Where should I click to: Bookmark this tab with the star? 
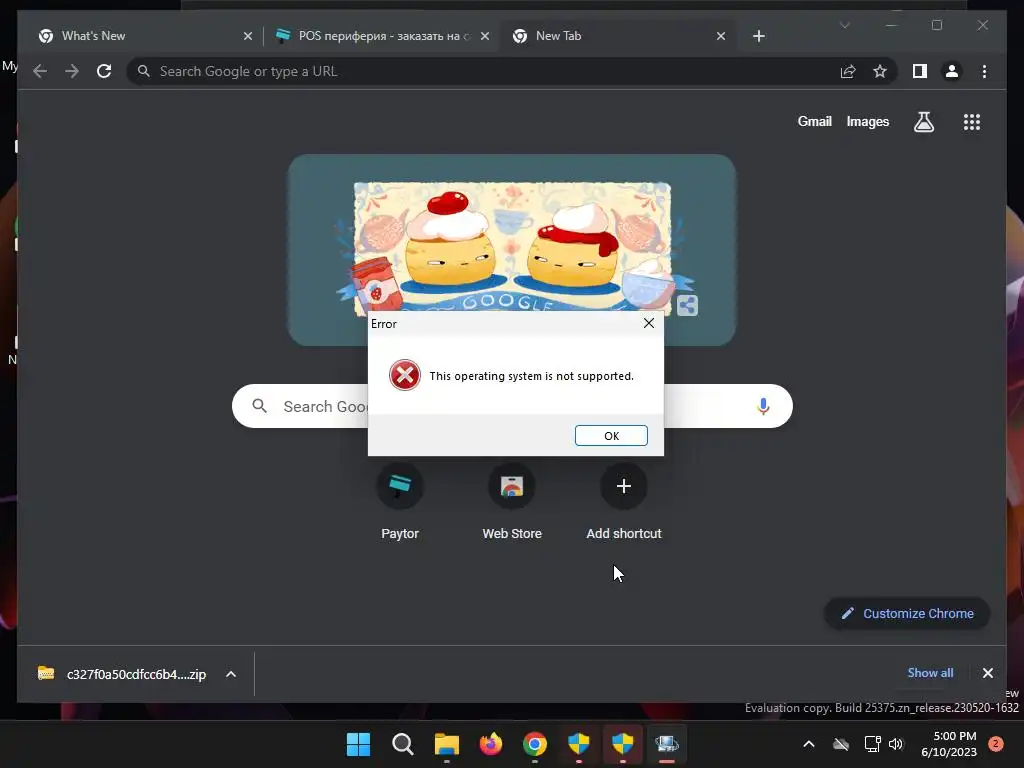pyautogui.click(x=880, y=71)
